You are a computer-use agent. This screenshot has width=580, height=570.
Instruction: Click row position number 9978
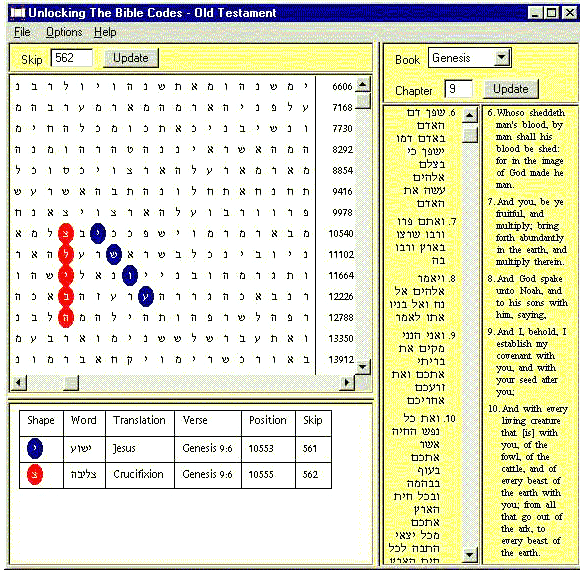(342, 213)
